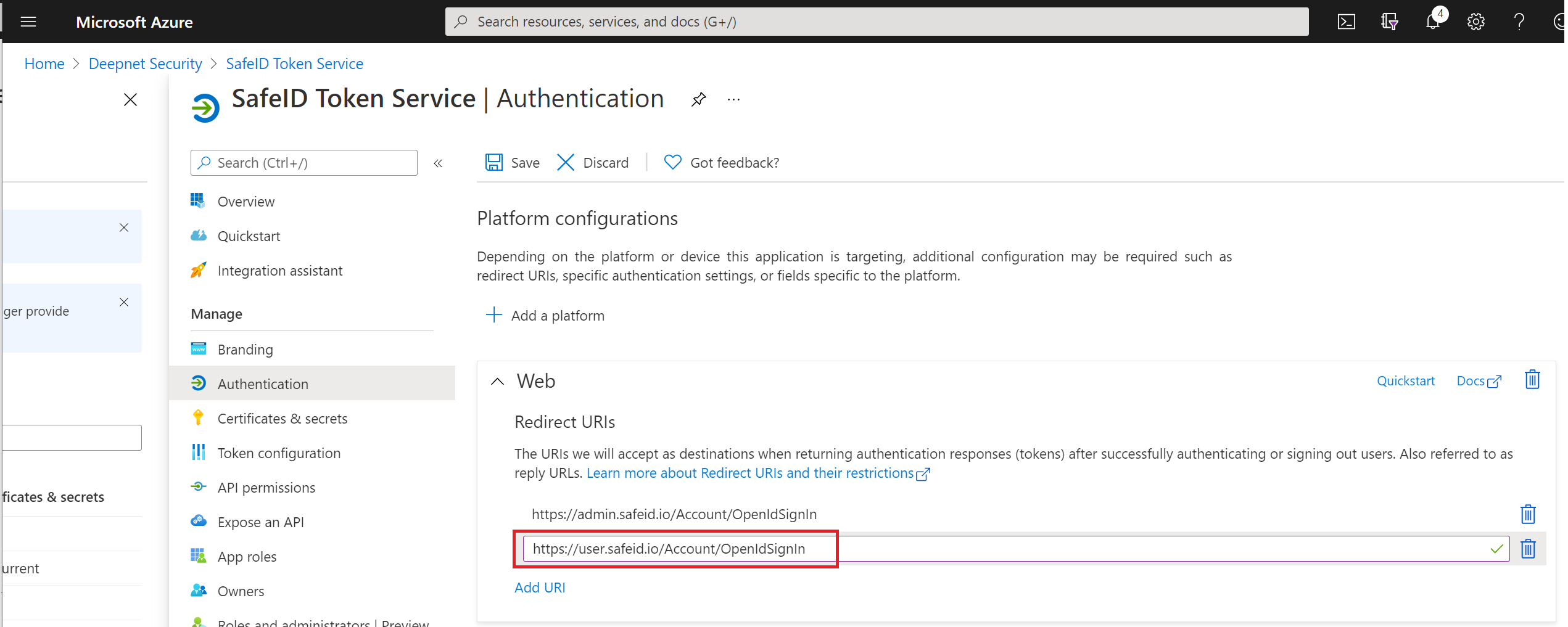The height and width of the screenshot is (627, 1568).
Task: Open the hamburger portal menu
Action: pyautogui.click(x=28, y=22)
